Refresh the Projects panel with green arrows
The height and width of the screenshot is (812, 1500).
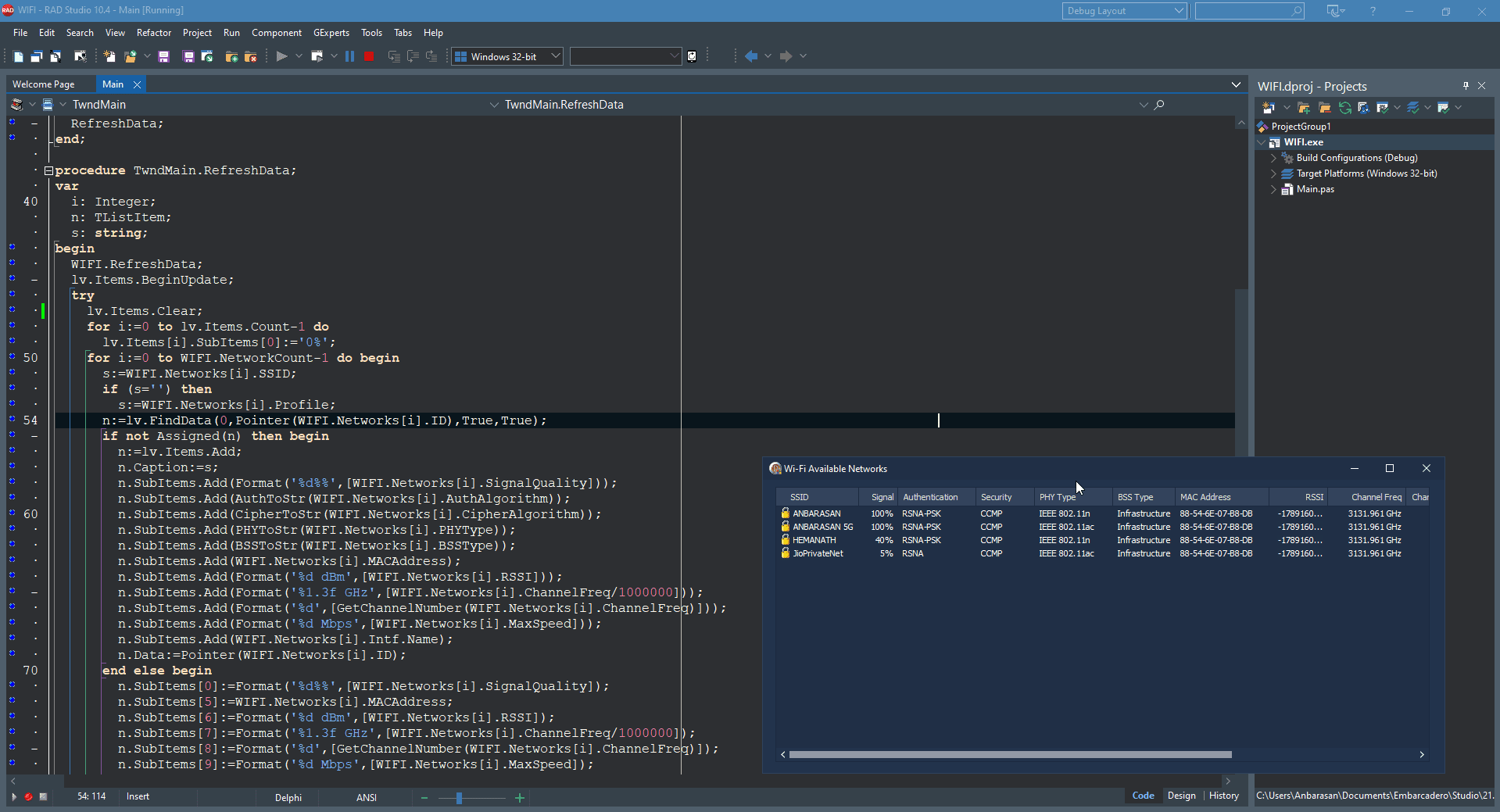click(1344, 108)
